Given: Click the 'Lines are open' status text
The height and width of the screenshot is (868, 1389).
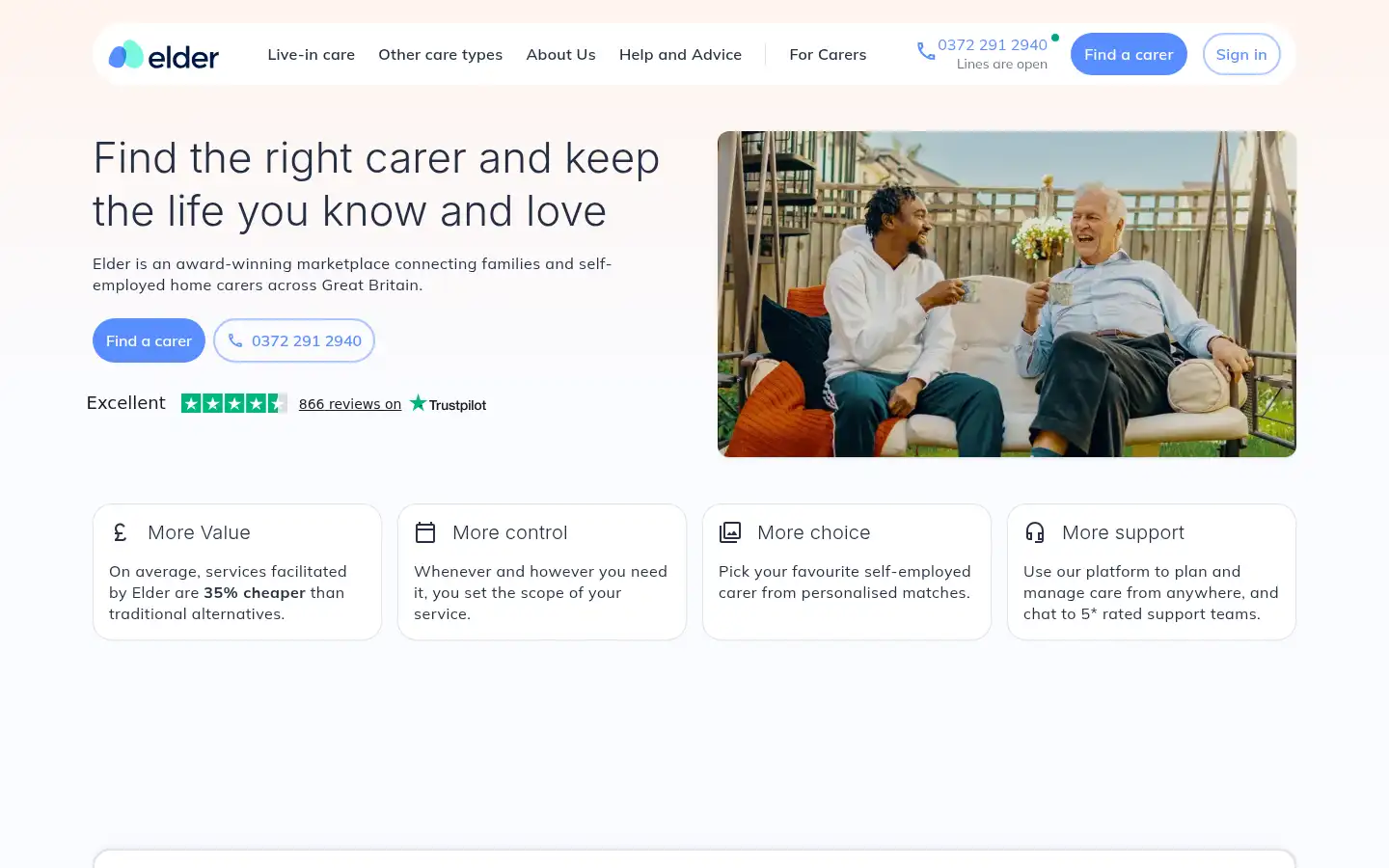Looking at the screenshot, I should pyautogui.click(x=1002, y=65).
